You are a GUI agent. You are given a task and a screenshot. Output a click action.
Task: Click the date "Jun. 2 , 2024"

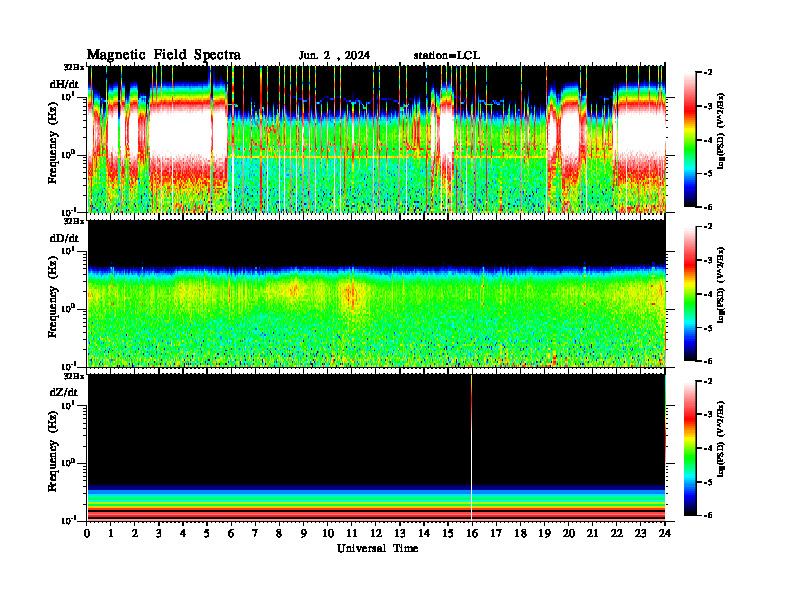click(x=334, y=55)
